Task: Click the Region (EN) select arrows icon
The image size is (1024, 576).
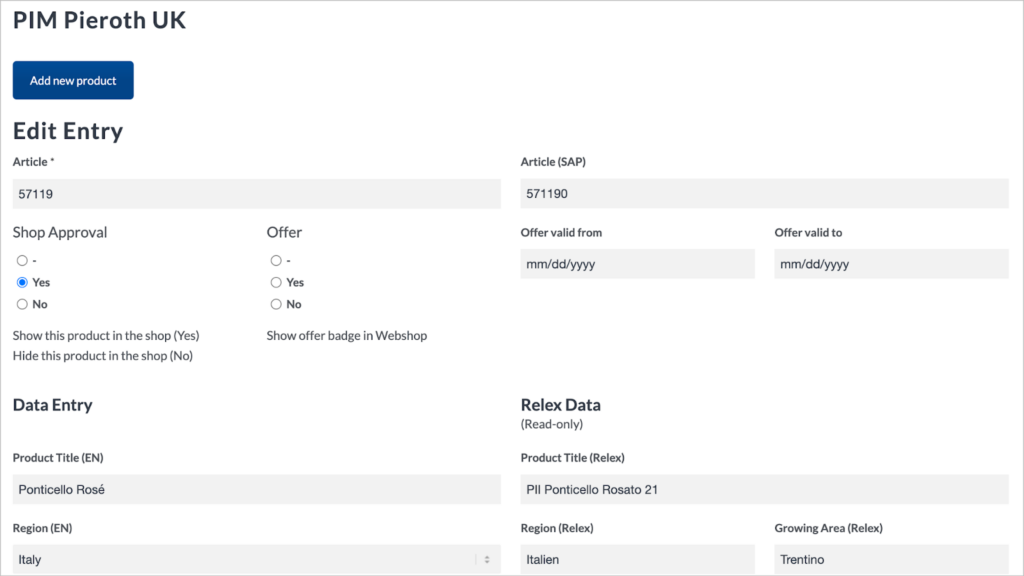Action: point(487,560)
